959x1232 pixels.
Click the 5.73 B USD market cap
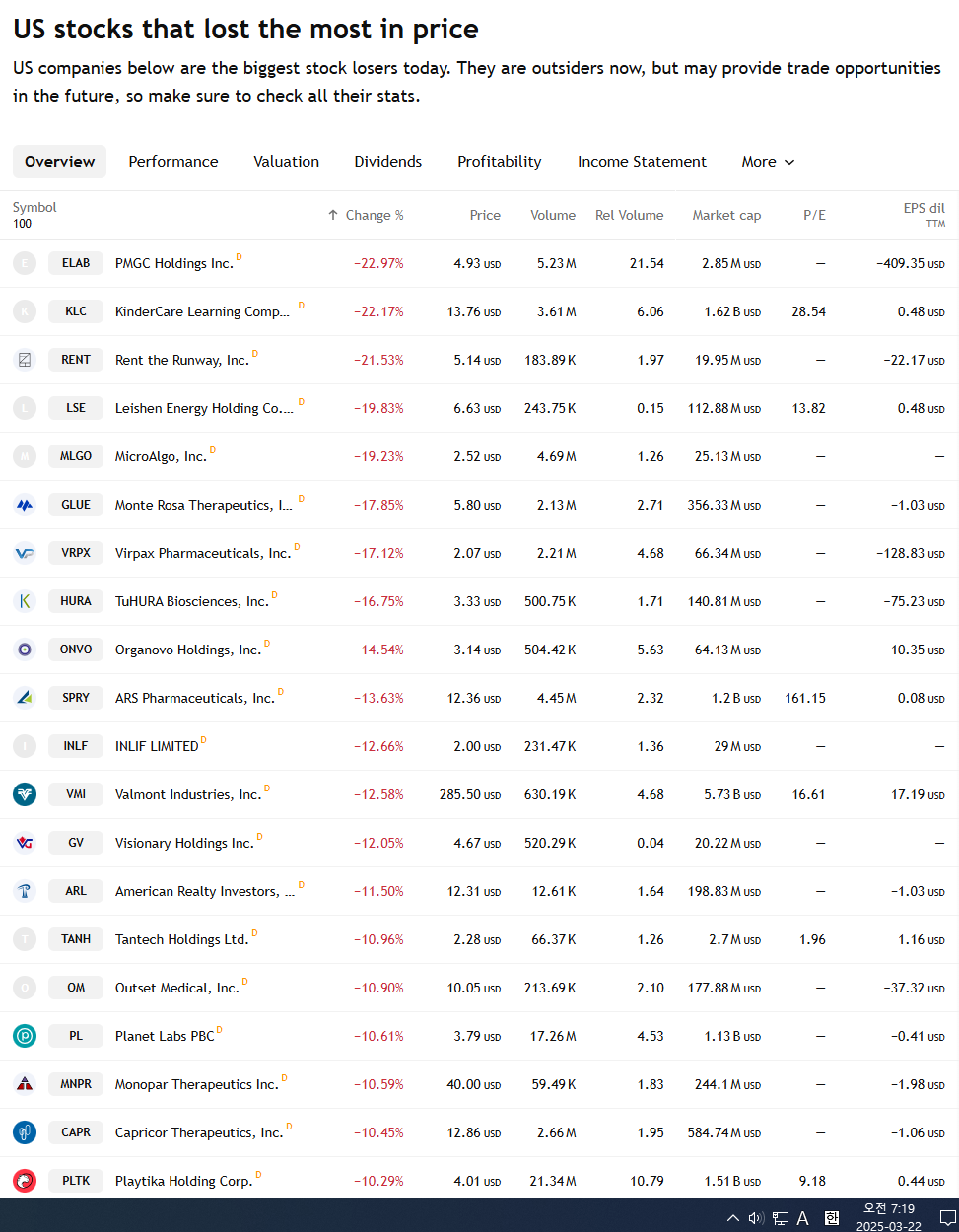[732, 794]
